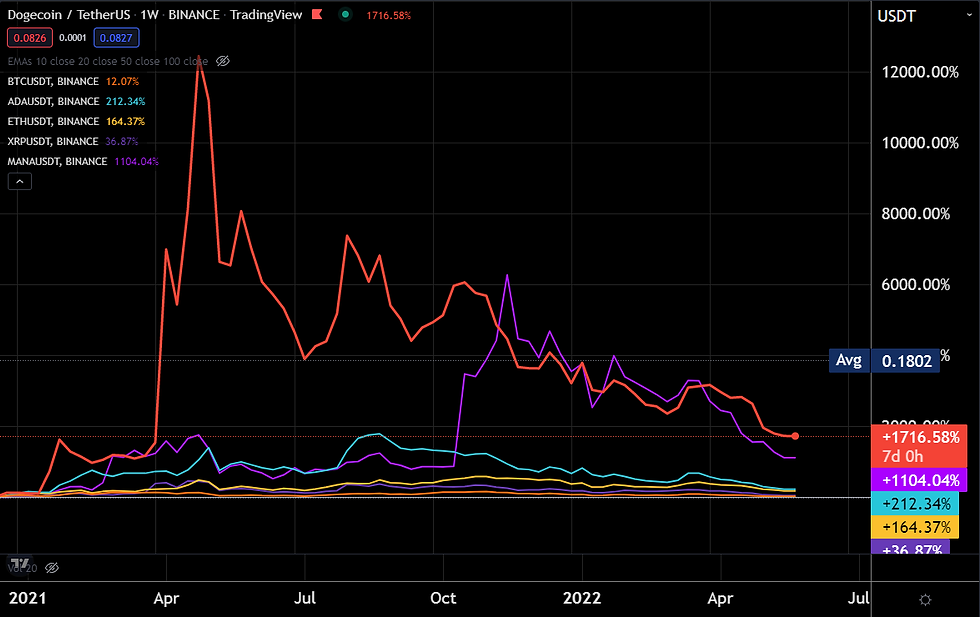
Task: Click the blue buy price 0.0827
Action: click(116, 38)
